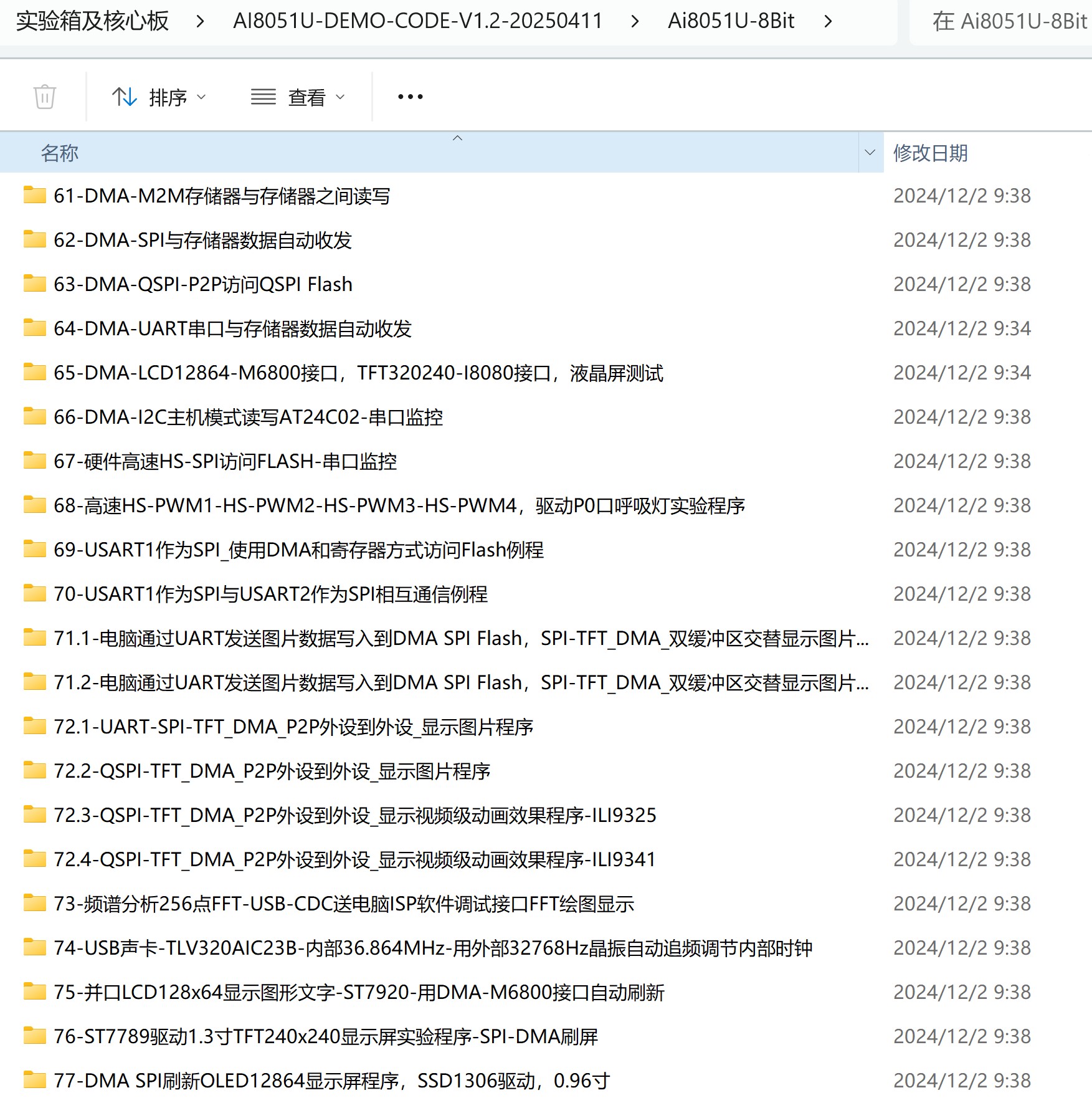Click date 2024/12/2 9:38 of 77-DMA SPI row
The image size is (1092, 1103).
click(x=962, y=1081)
